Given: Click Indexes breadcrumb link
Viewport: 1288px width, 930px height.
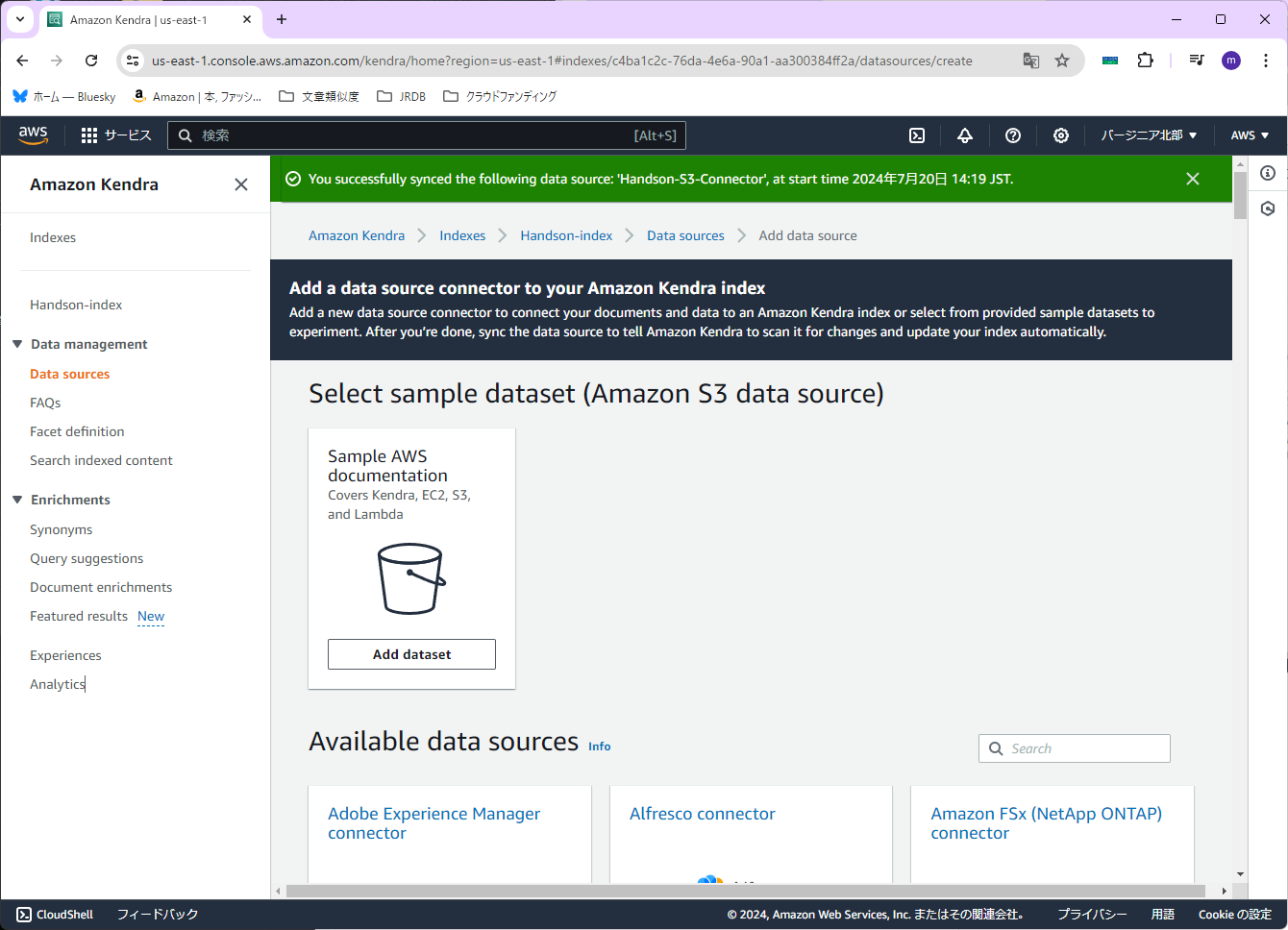Looking at the screenshot, I should (462, 235).
